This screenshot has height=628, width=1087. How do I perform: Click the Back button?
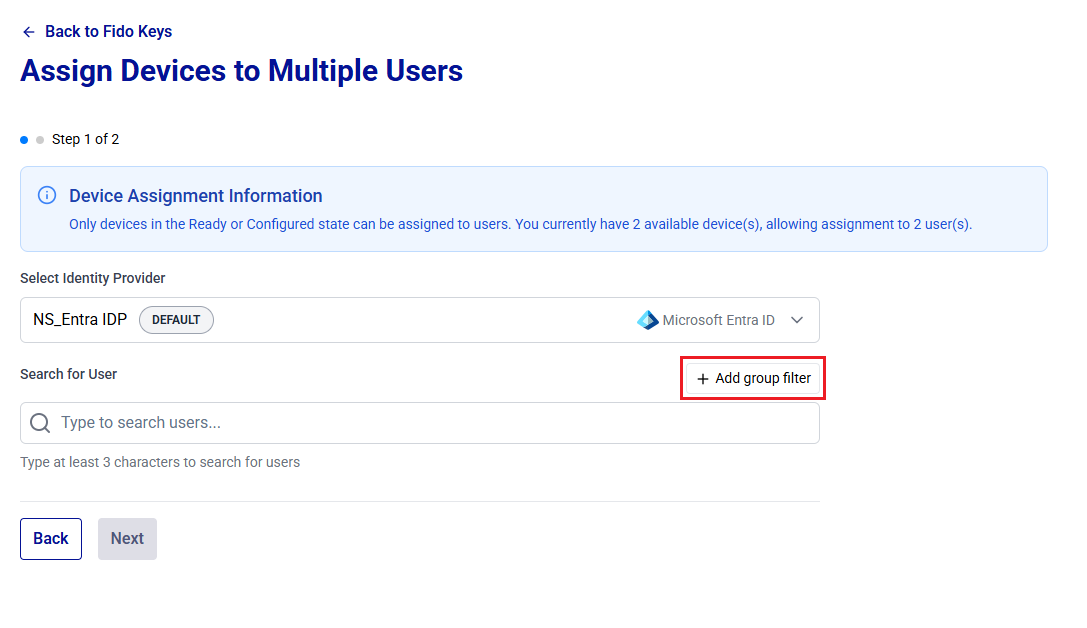point(51,539)
